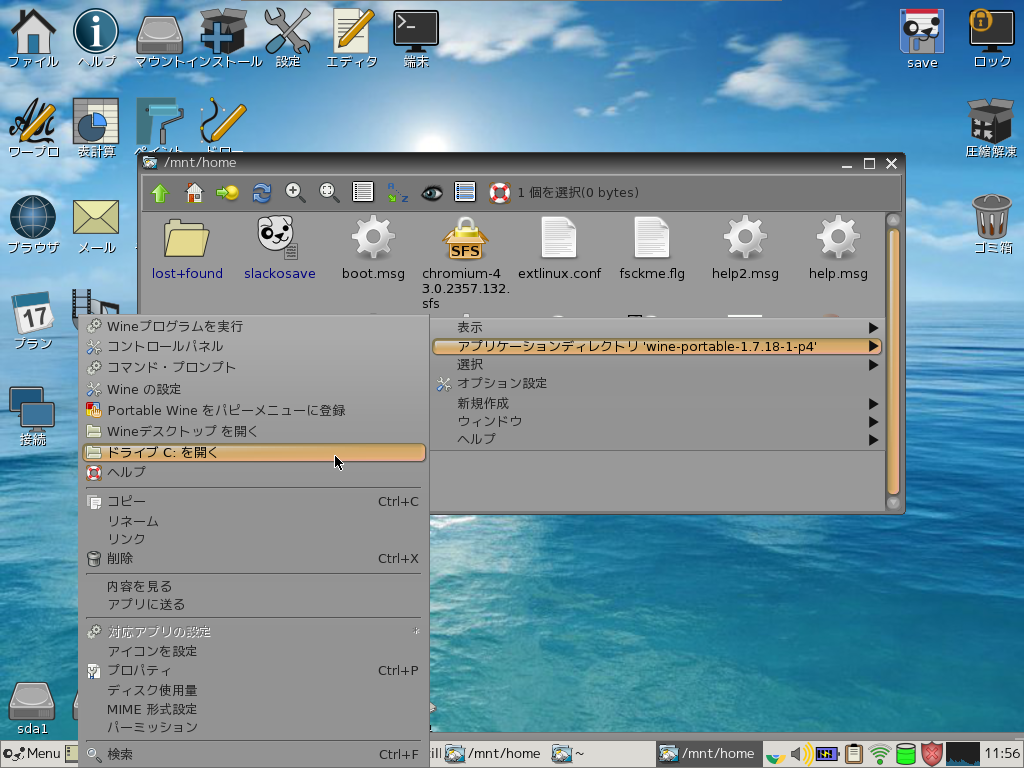Toggle the auto-fit zoom magnifier icon

point(329,193)
